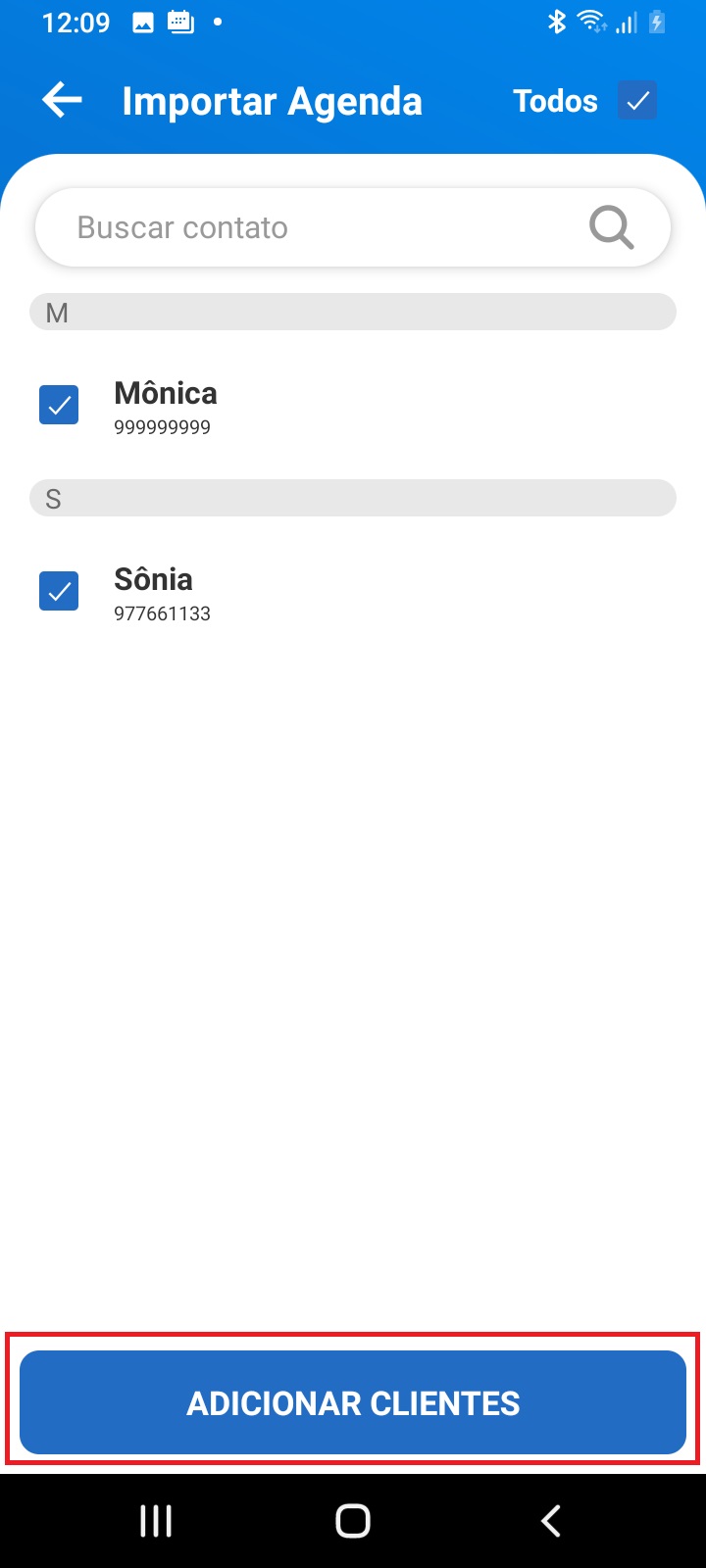This screenshot has height=1568, width=706.
Task: Tap the Wi-Fi status icon
Action: (x=591, y=22)
